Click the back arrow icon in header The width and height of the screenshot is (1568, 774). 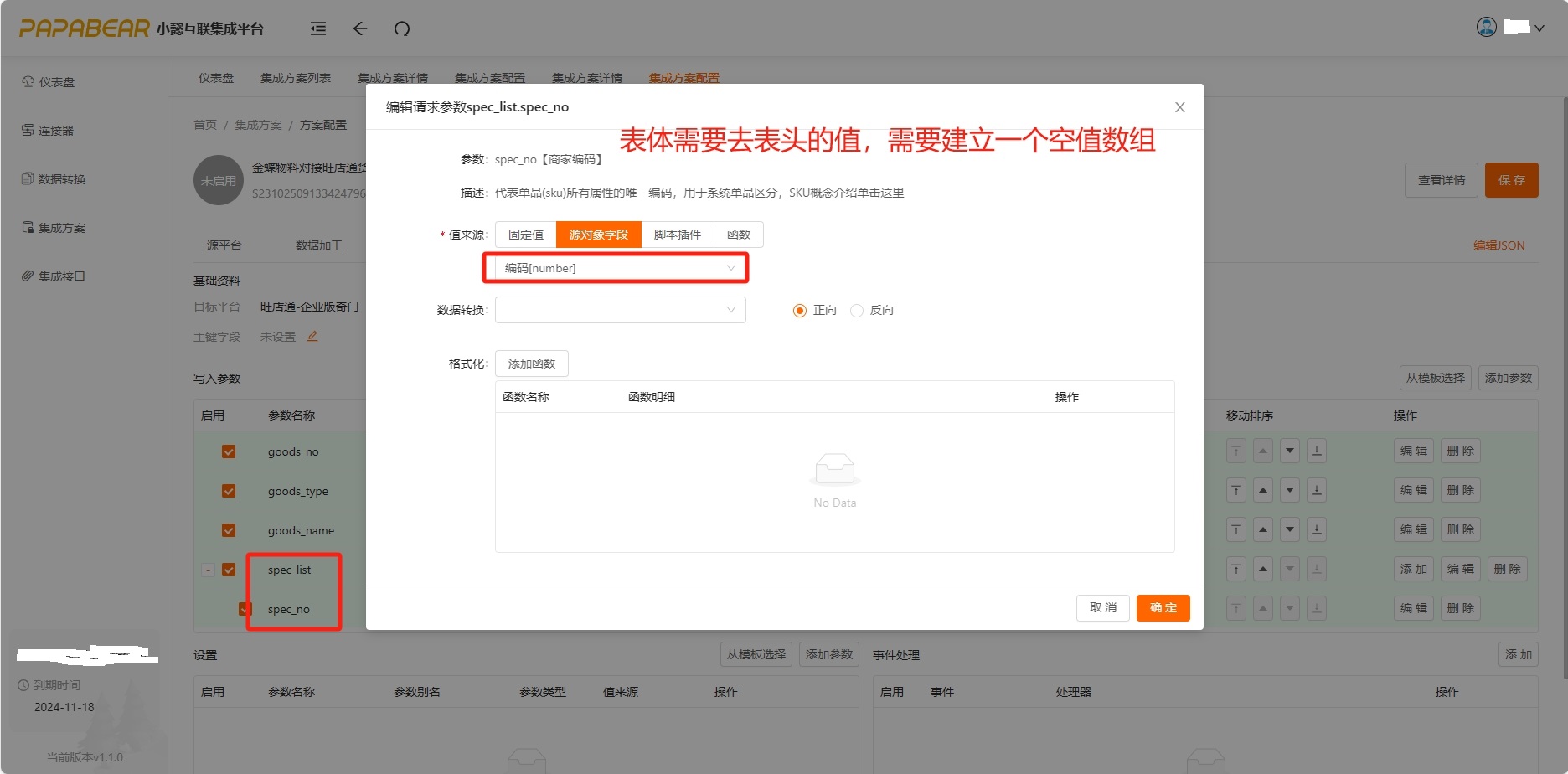(360, 29)
